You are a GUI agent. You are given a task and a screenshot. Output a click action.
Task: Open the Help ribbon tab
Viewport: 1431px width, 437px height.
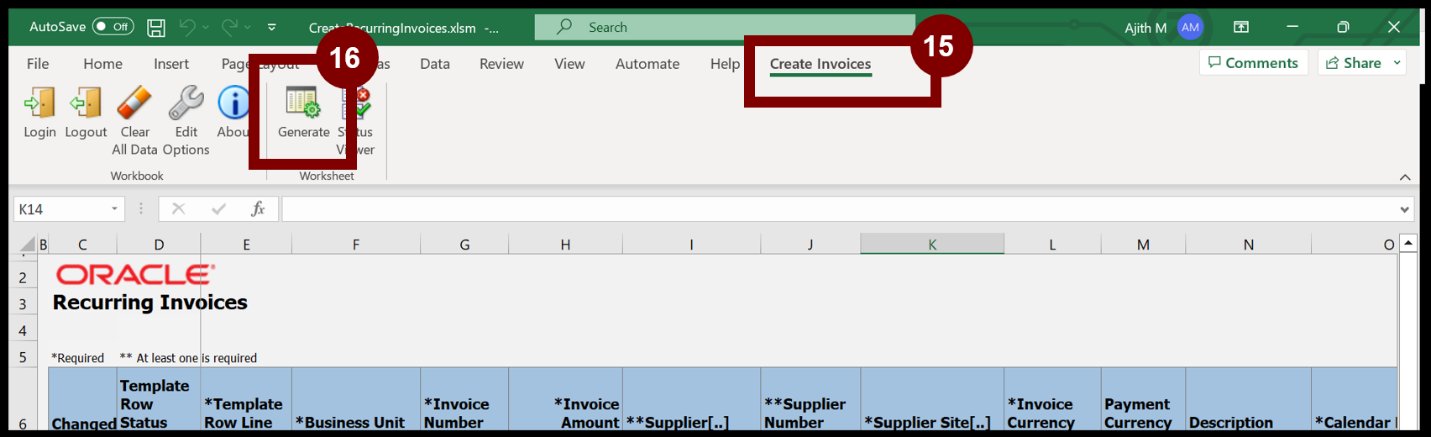tap(725, 63)
